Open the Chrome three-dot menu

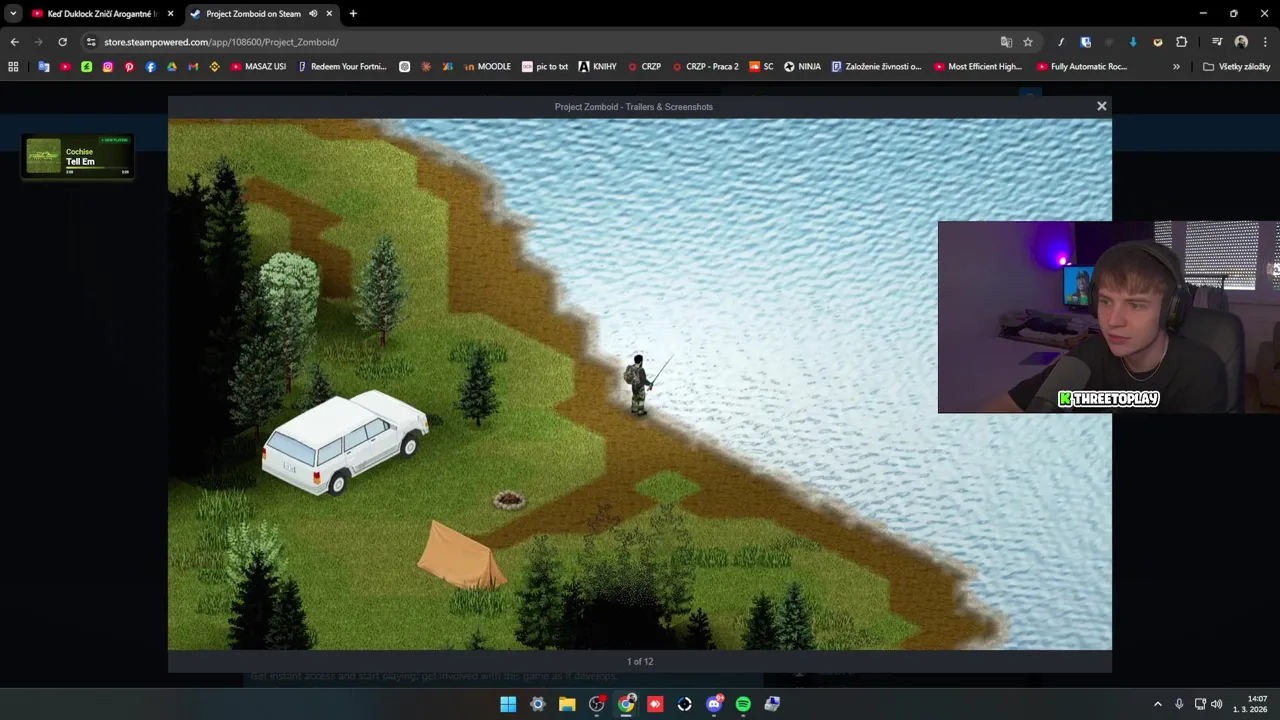tap(1266, 42)
